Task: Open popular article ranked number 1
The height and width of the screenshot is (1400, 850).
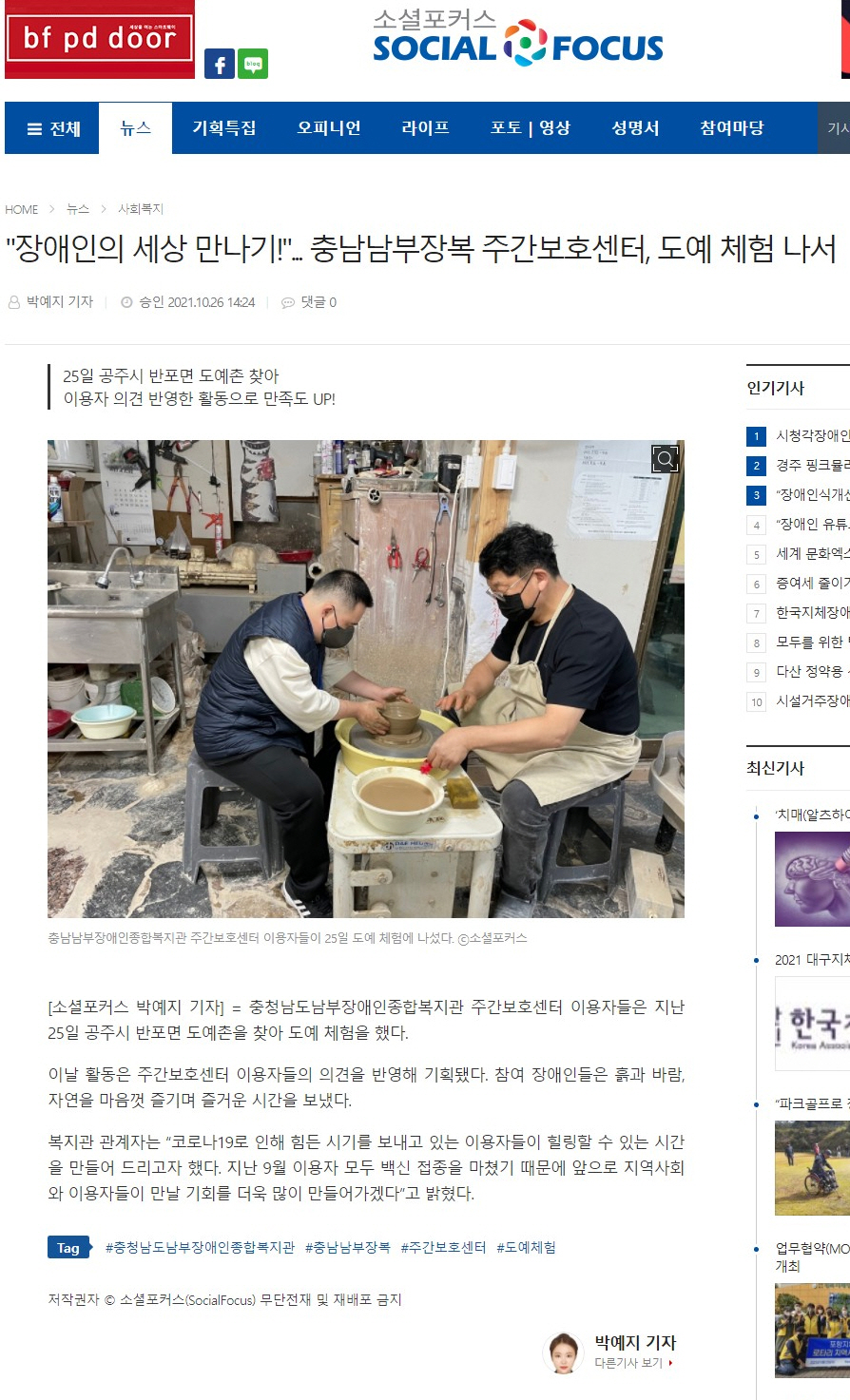Action: 799,435
